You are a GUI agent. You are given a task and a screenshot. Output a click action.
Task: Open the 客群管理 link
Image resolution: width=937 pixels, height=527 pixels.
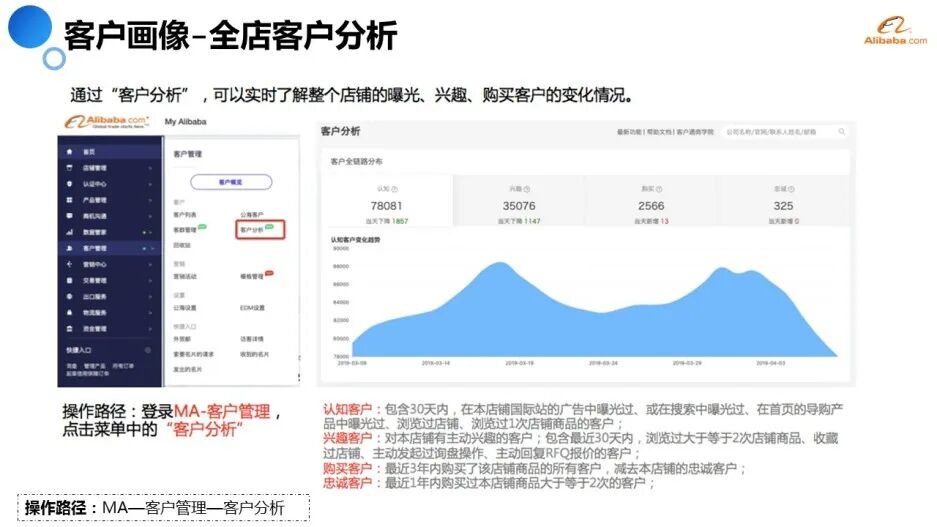(x=185, y=230)
